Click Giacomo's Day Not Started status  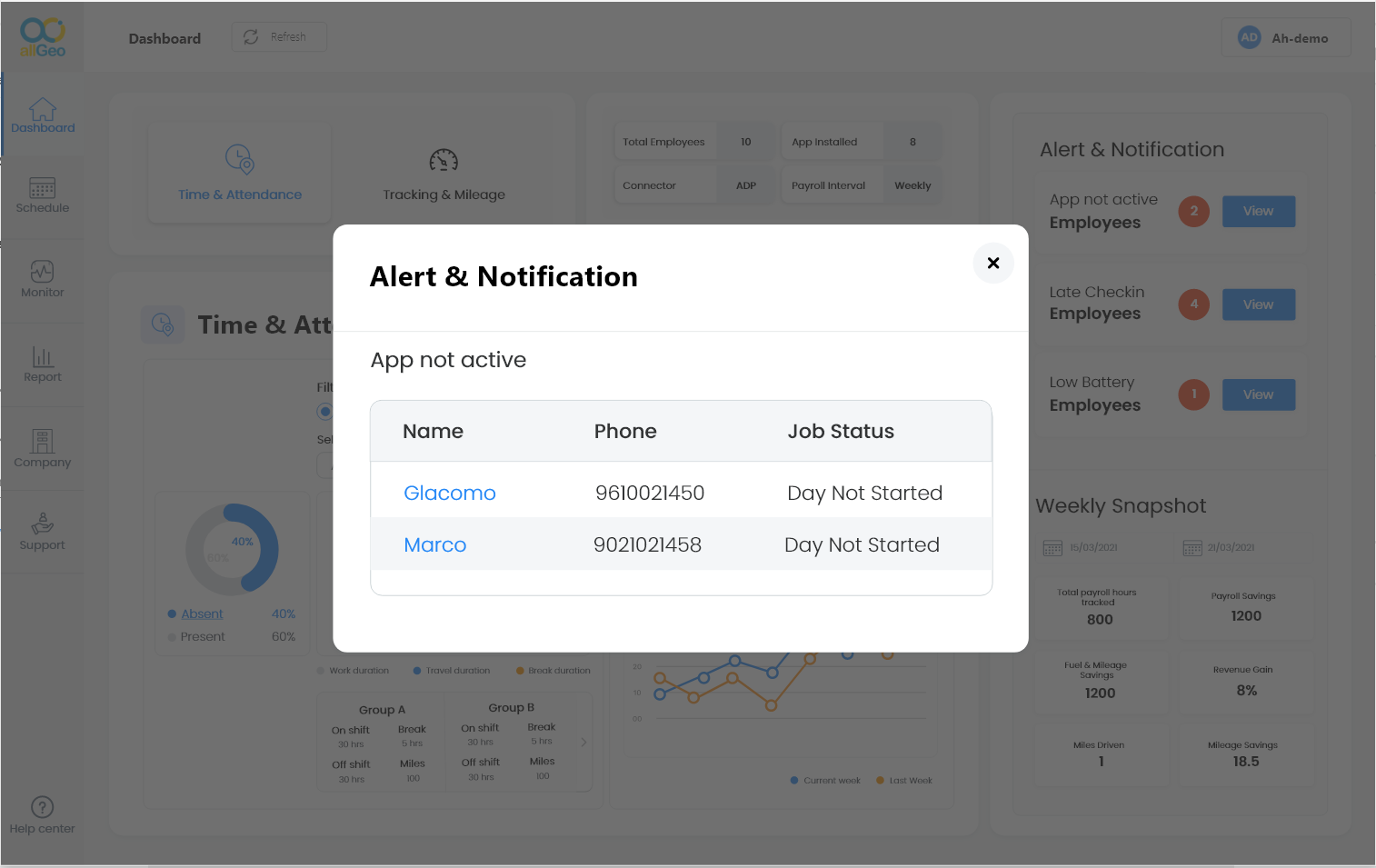click(x=865, y=493)
